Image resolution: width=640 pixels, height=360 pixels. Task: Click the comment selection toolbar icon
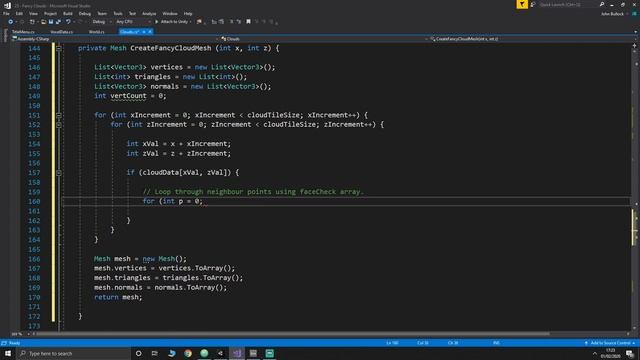[231, 22]
